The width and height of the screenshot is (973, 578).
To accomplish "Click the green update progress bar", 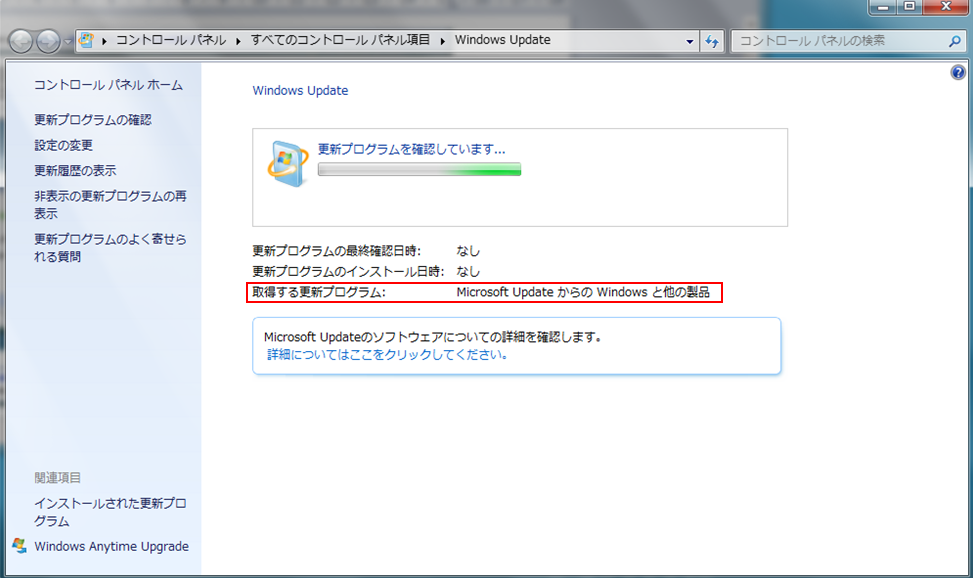I will click(x=419, y=169).
